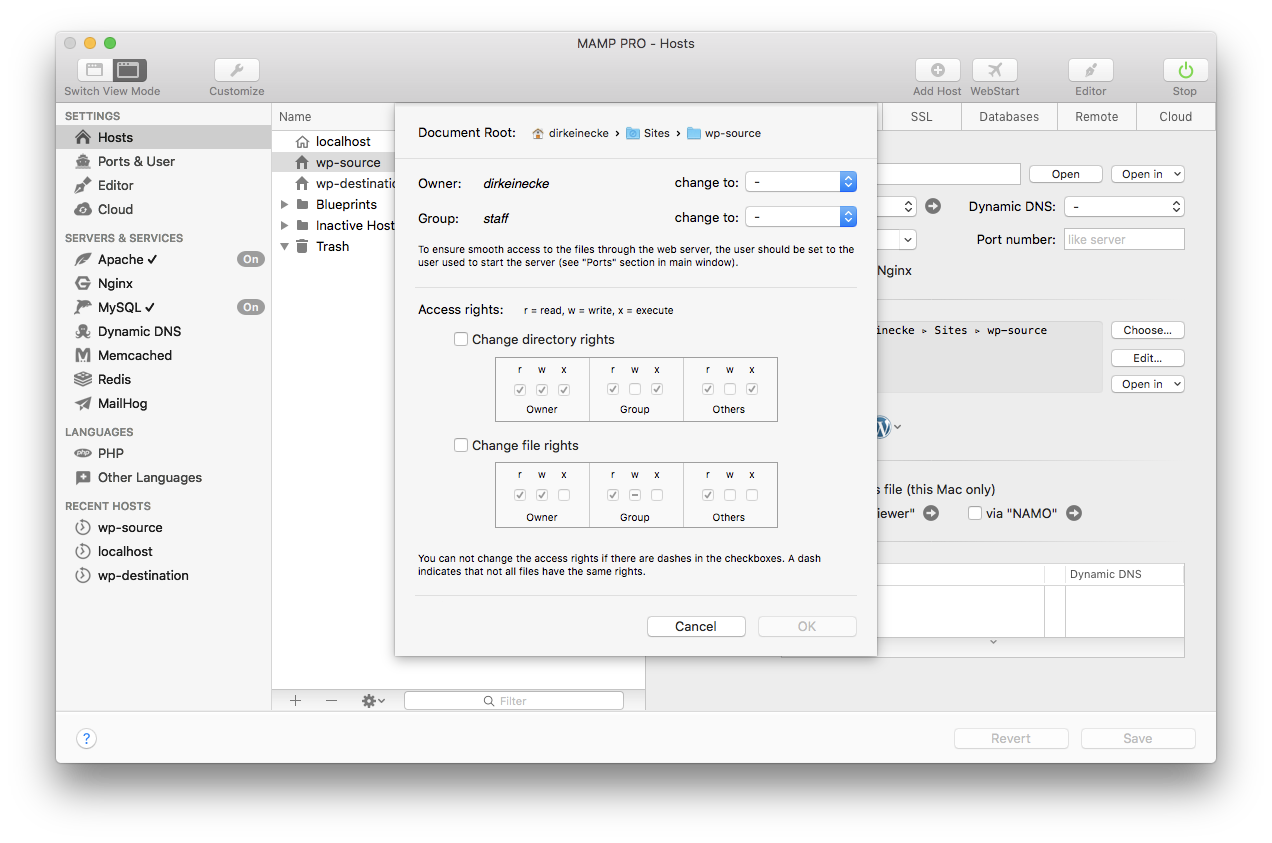Select MySQL in the sidebar

[164, 307]
